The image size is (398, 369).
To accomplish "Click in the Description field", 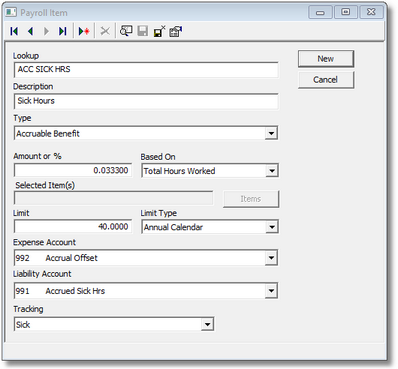I will click(x=146, y=101).
